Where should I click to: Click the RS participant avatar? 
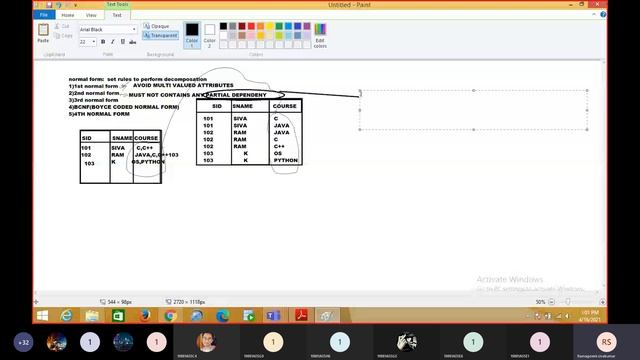click(606, 342)
